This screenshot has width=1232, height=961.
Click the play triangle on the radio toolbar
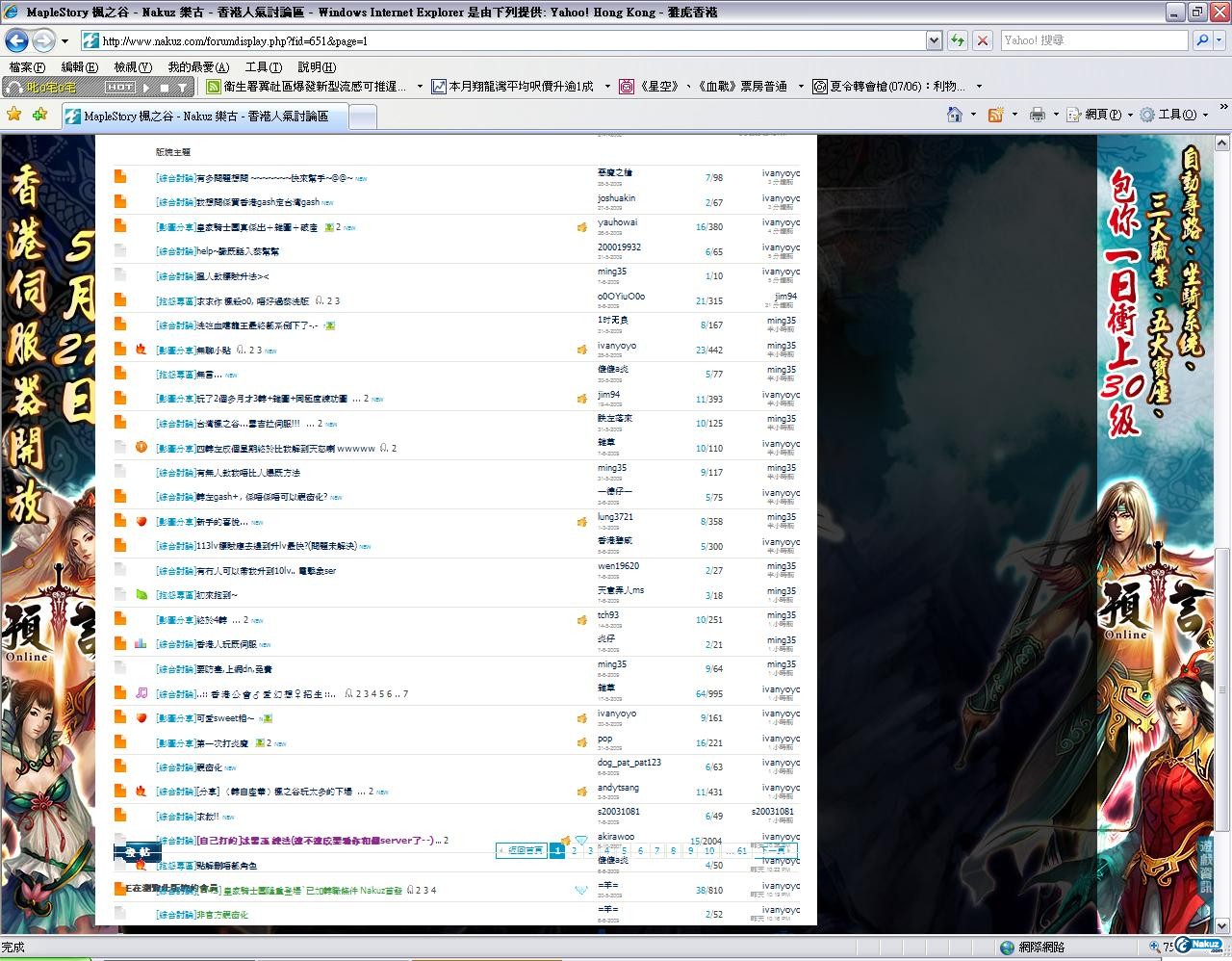coord(146,87)
